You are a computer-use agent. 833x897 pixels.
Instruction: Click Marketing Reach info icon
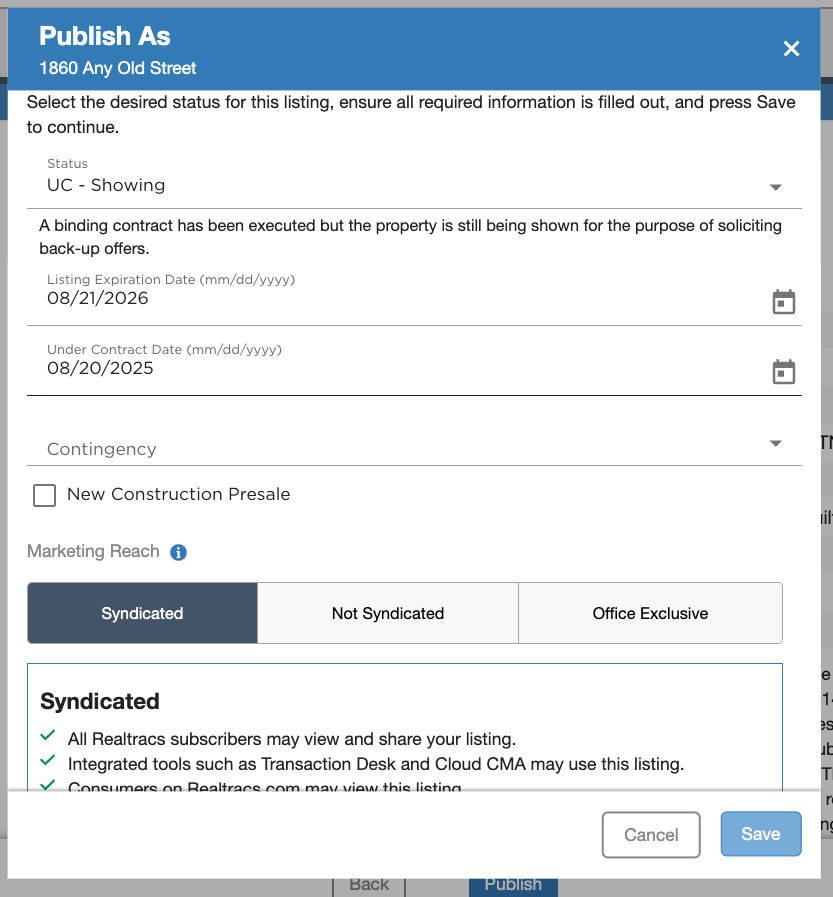coord(178,552)
